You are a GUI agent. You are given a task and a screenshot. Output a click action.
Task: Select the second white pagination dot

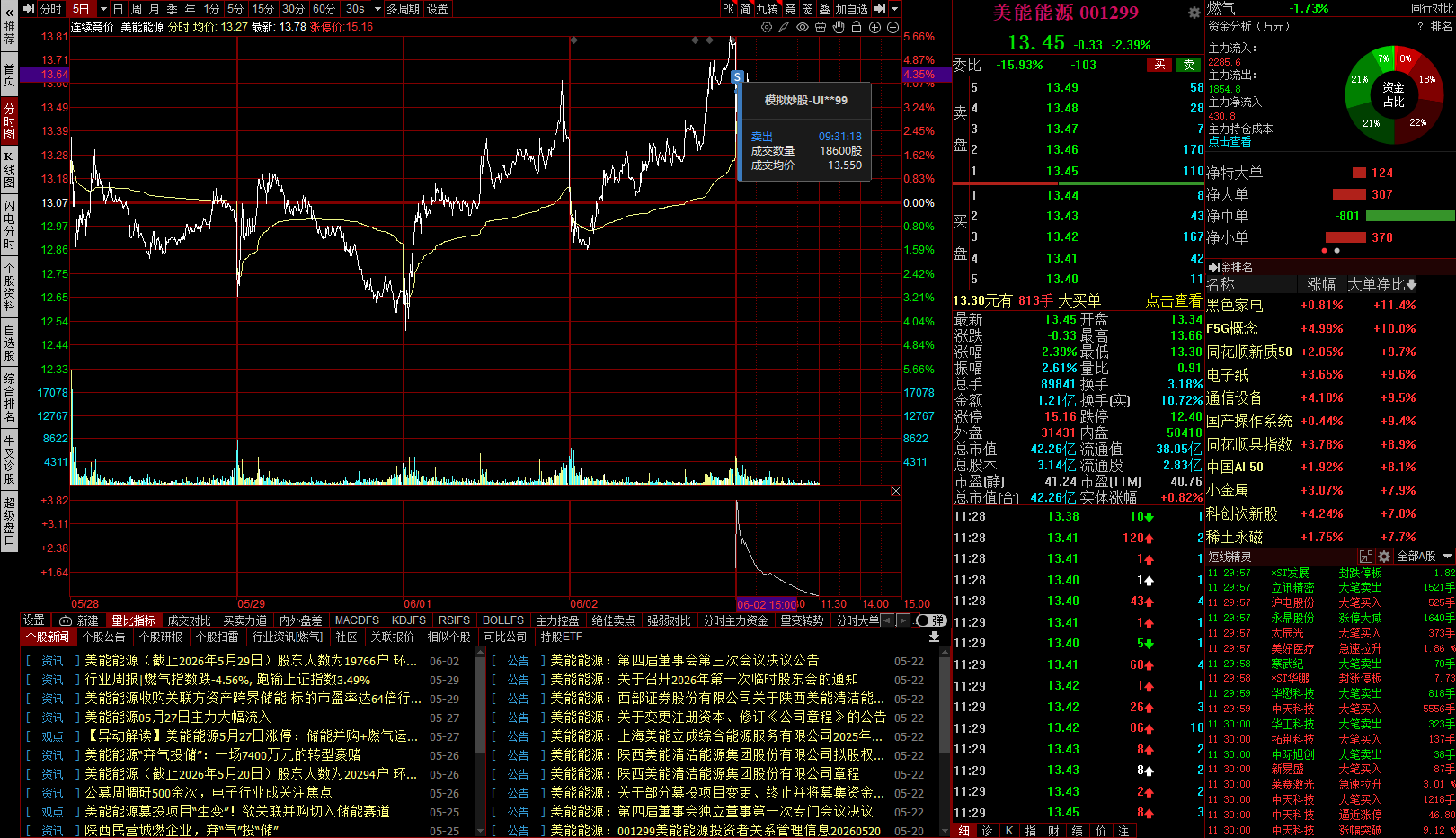(1337, 251)
